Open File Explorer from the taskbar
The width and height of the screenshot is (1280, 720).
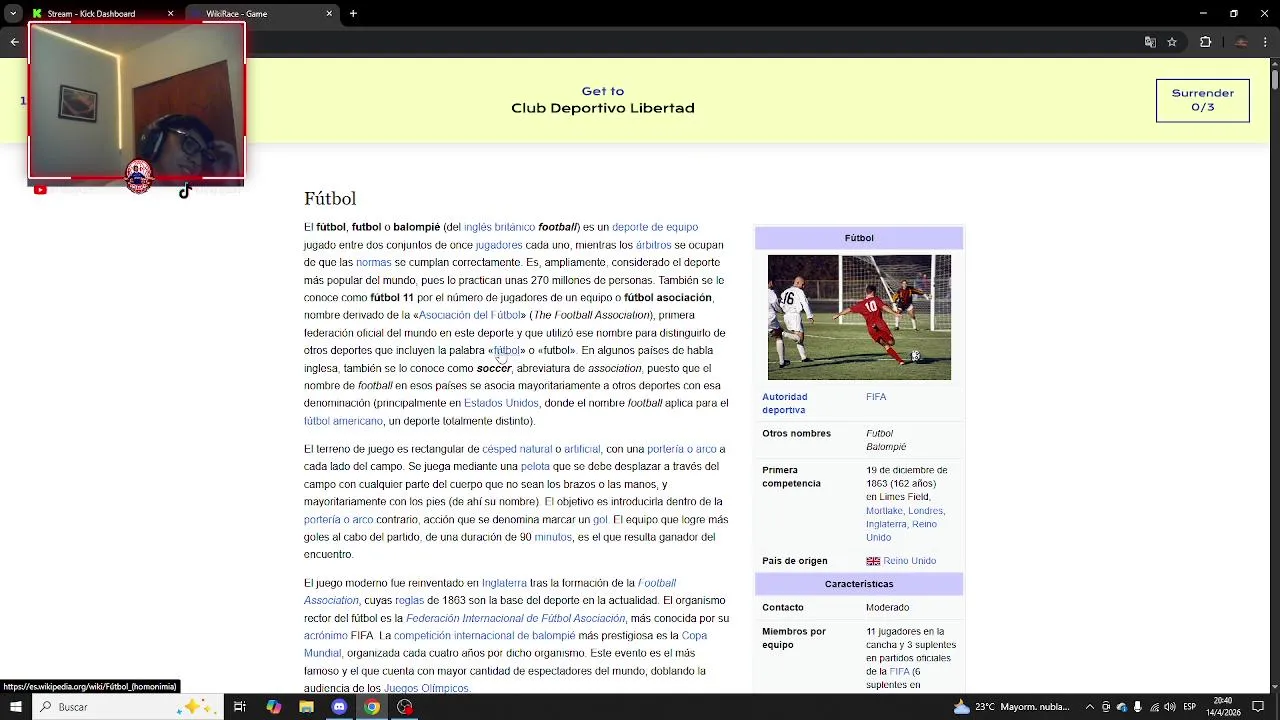click(x=307, y=707)
